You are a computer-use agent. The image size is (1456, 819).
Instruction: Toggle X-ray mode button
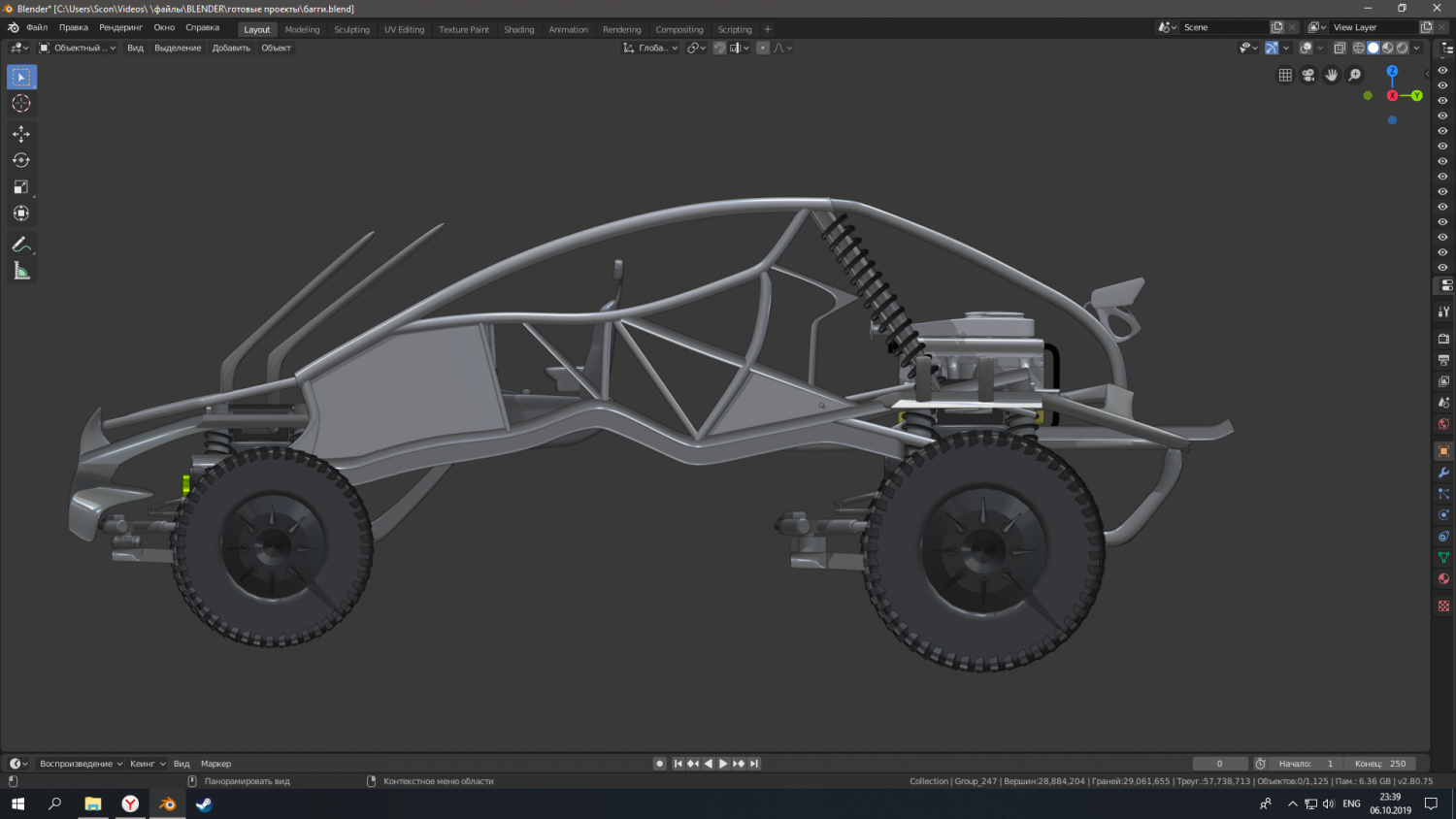1340,48
